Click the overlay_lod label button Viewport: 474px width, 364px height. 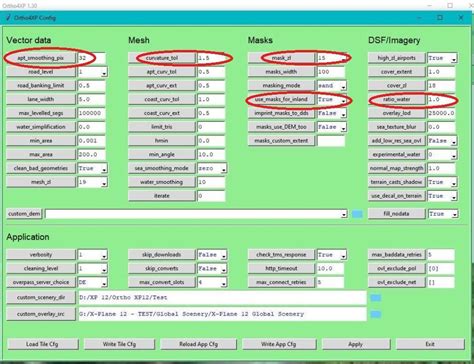pos(397,113)
